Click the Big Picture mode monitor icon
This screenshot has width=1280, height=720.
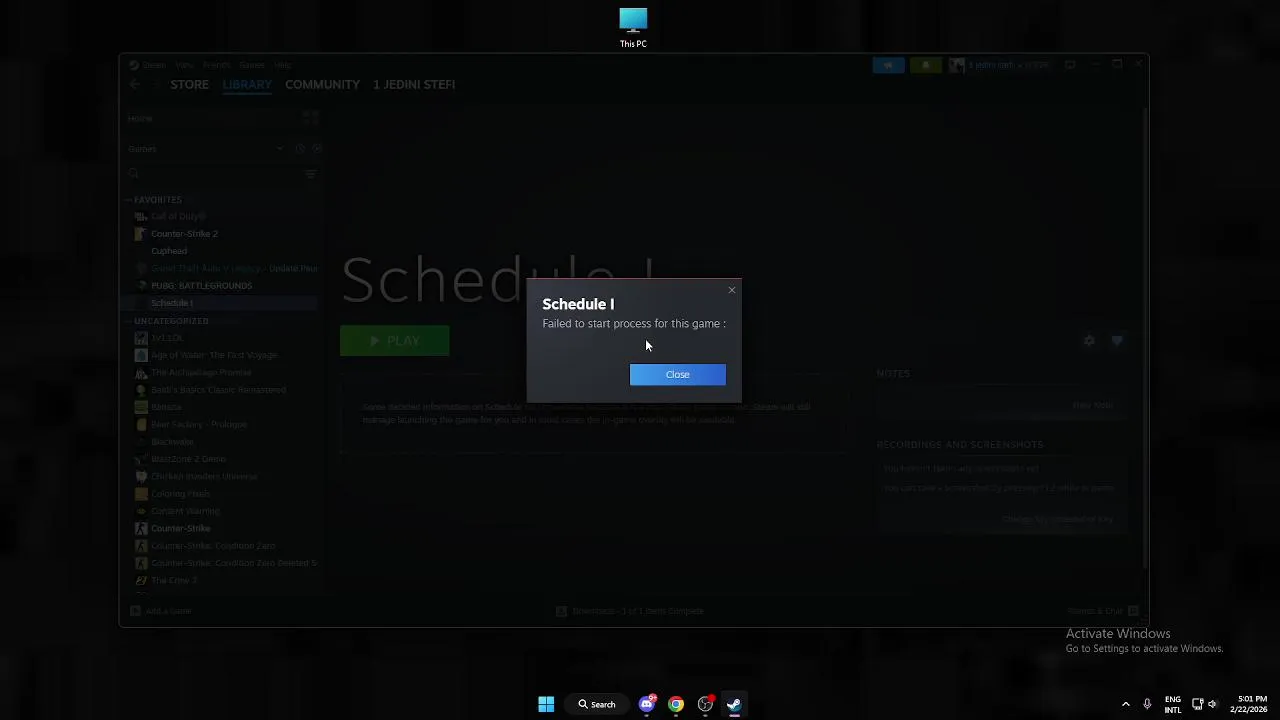(x=1070, y=65)
